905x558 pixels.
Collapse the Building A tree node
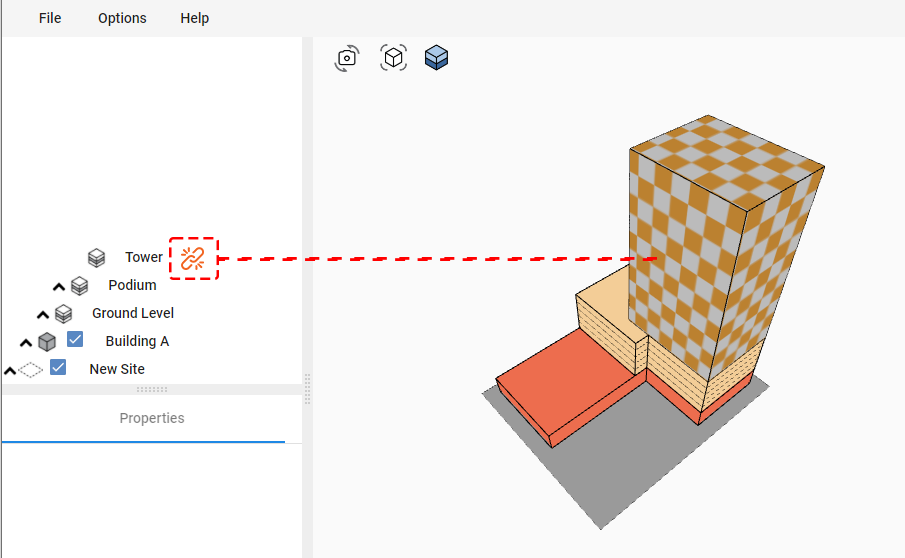click(x=26, y=343)
